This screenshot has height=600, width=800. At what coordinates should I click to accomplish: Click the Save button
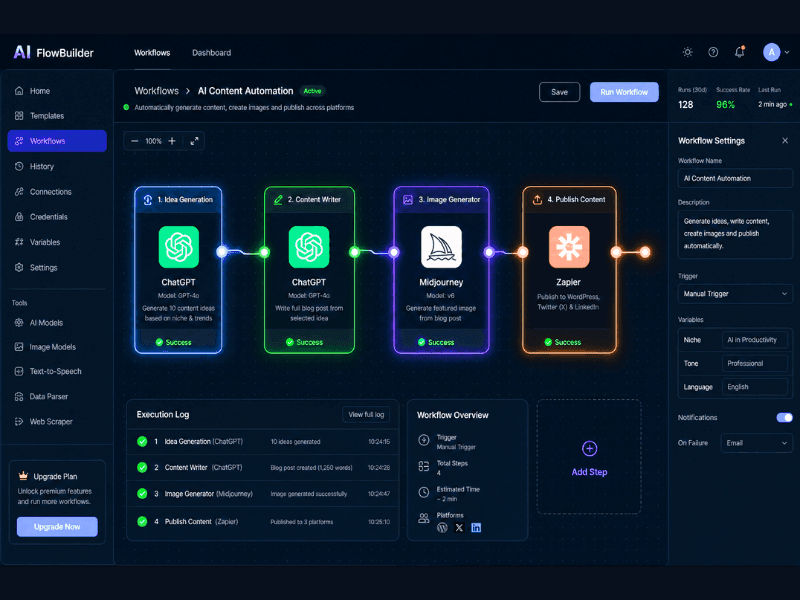click(559, 92)
